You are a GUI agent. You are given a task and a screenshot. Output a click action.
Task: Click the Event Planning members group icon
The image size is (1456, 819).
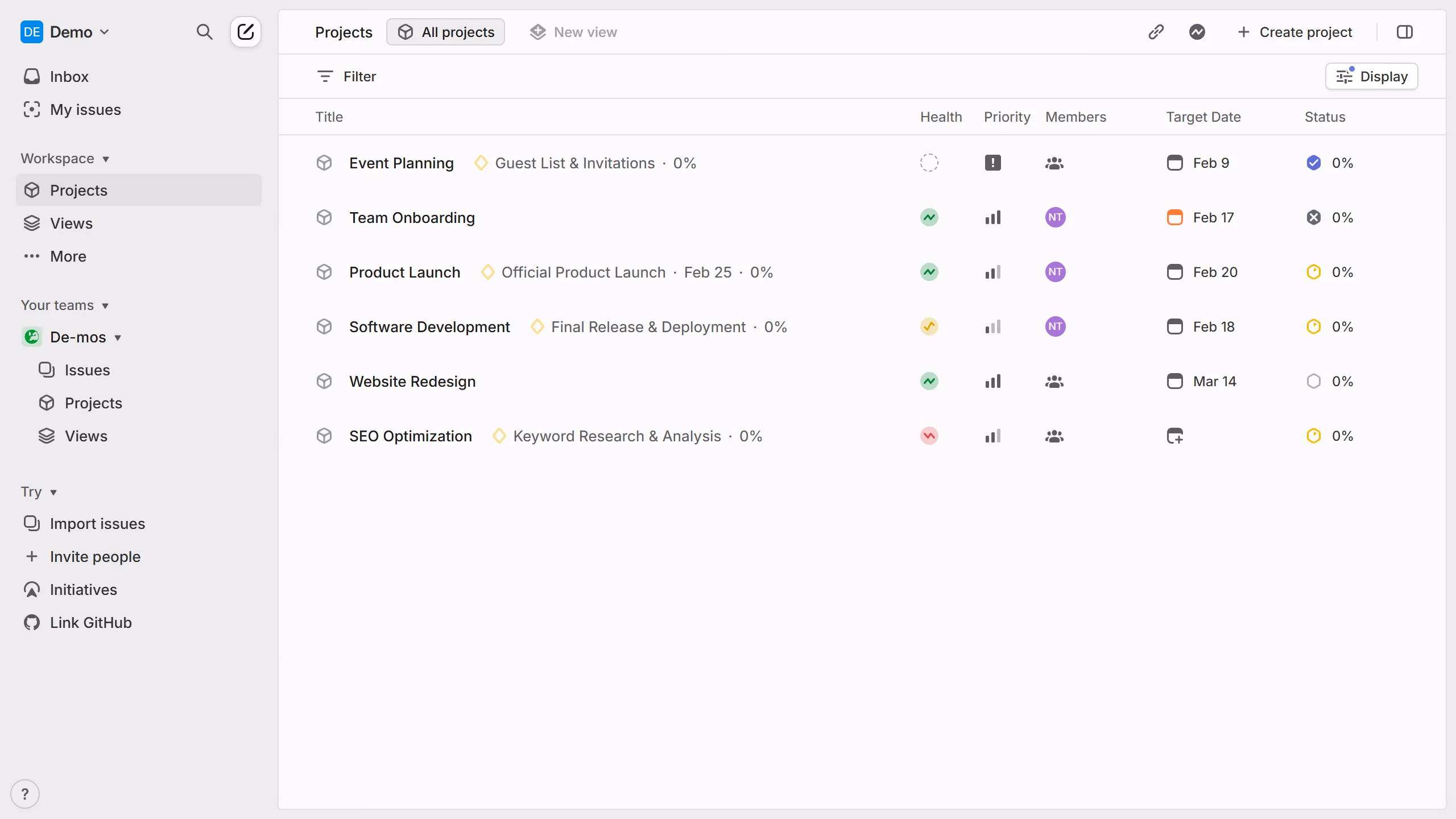tap(1054, 163)
